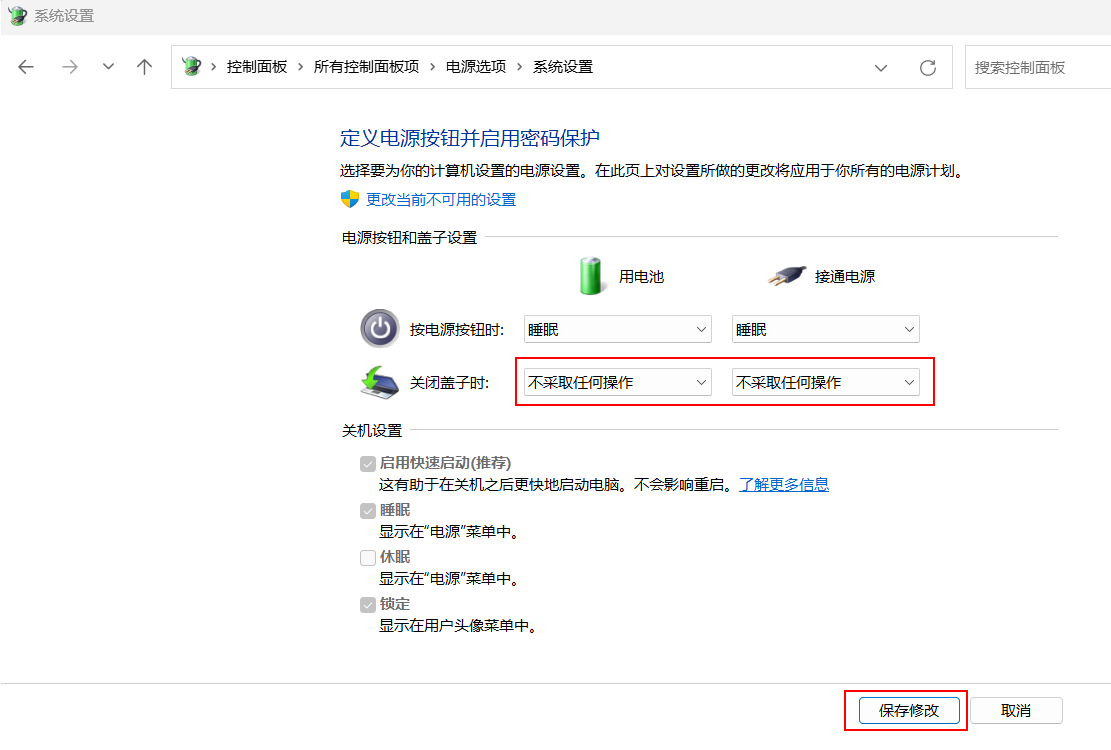This screenshot has width=1111, height=750.
Task: Open lid close dropdown for plugged in
Action: coord(825,382)
